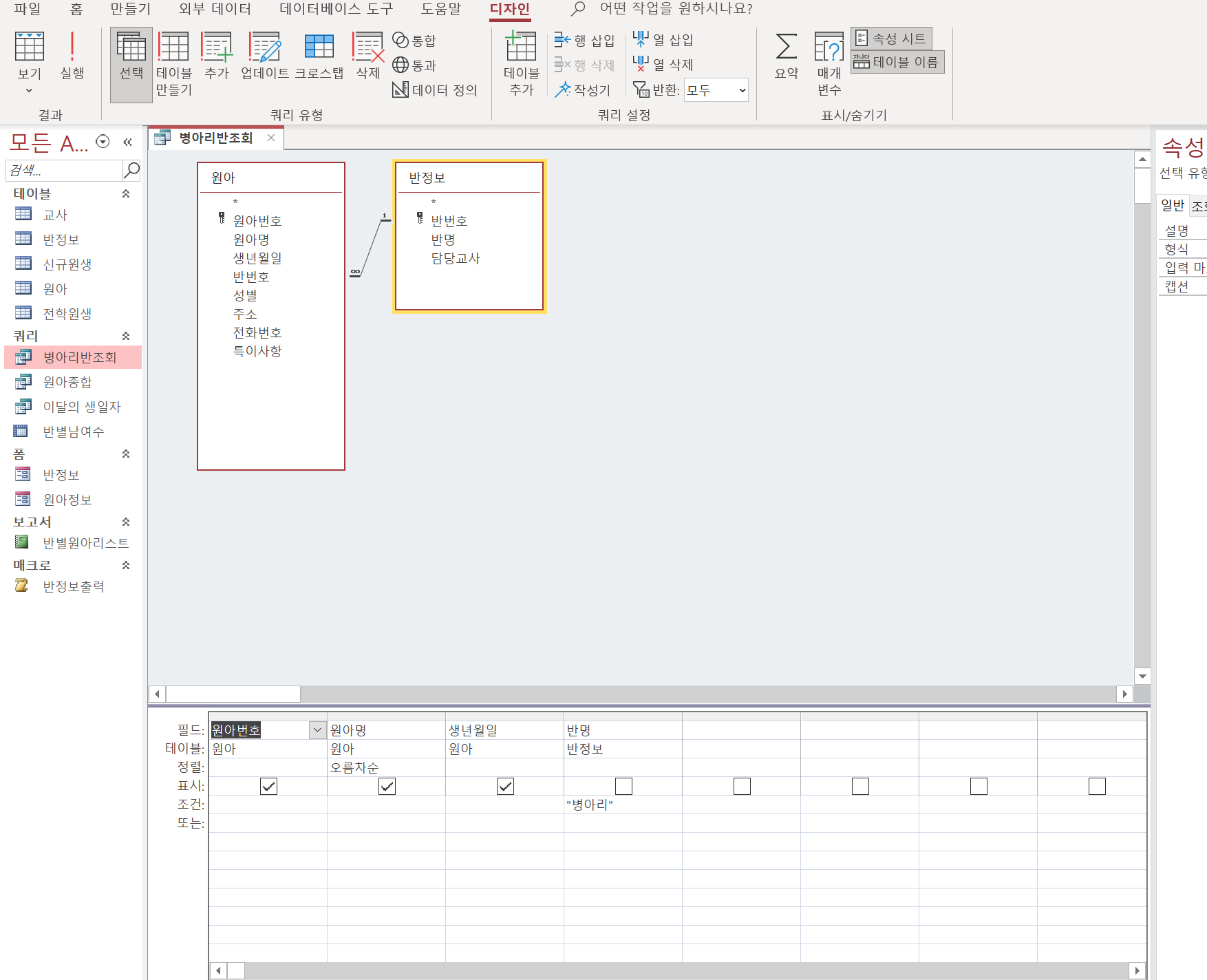This screenshot has width=1207, height=980.
Task: Open the 원아번호 field dropdown arrow
Action: [317, 730]
